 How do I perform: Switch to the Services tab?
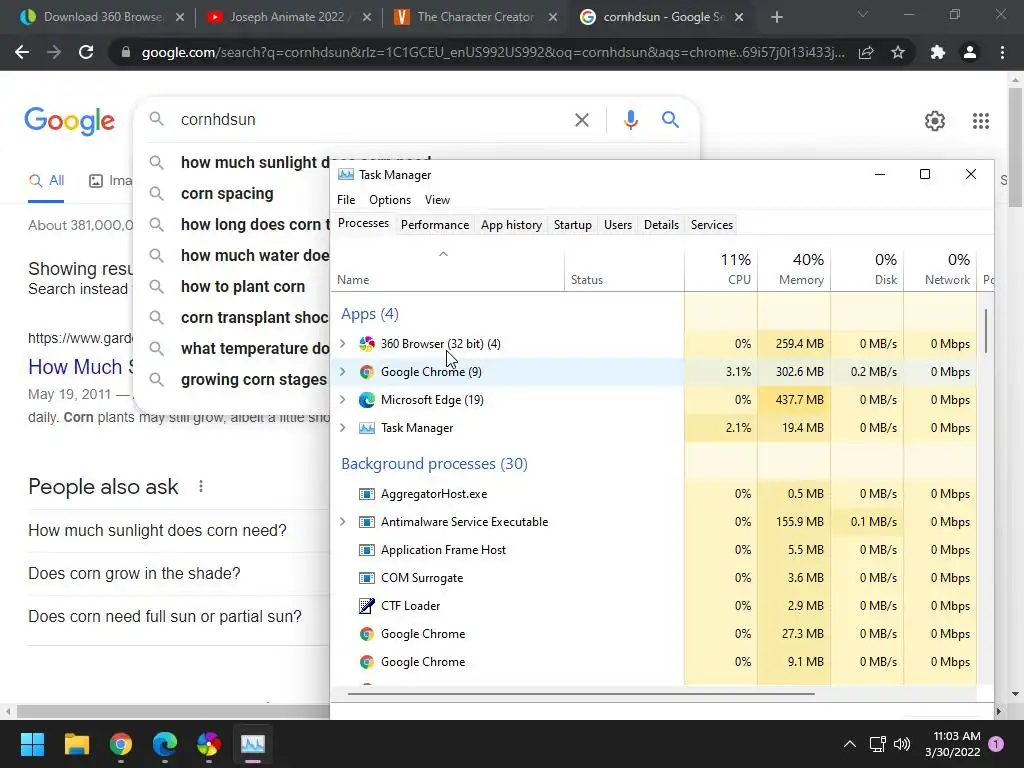712,225
